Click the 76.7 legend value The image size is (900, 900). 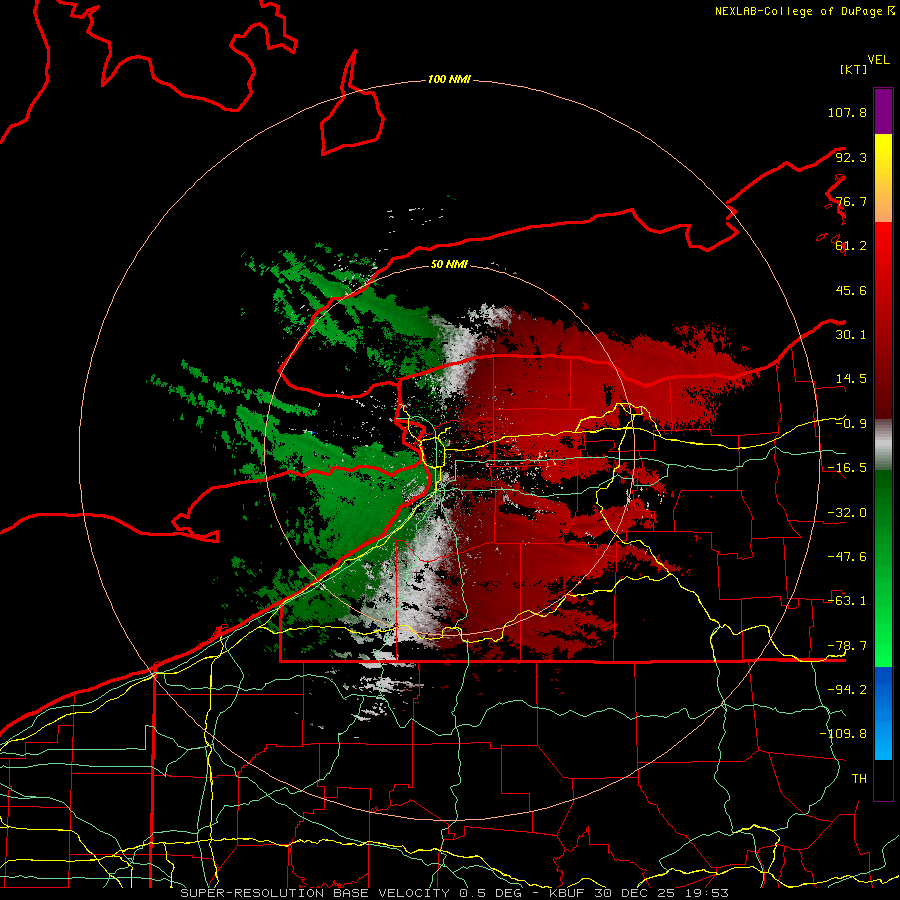click(851, 201)
